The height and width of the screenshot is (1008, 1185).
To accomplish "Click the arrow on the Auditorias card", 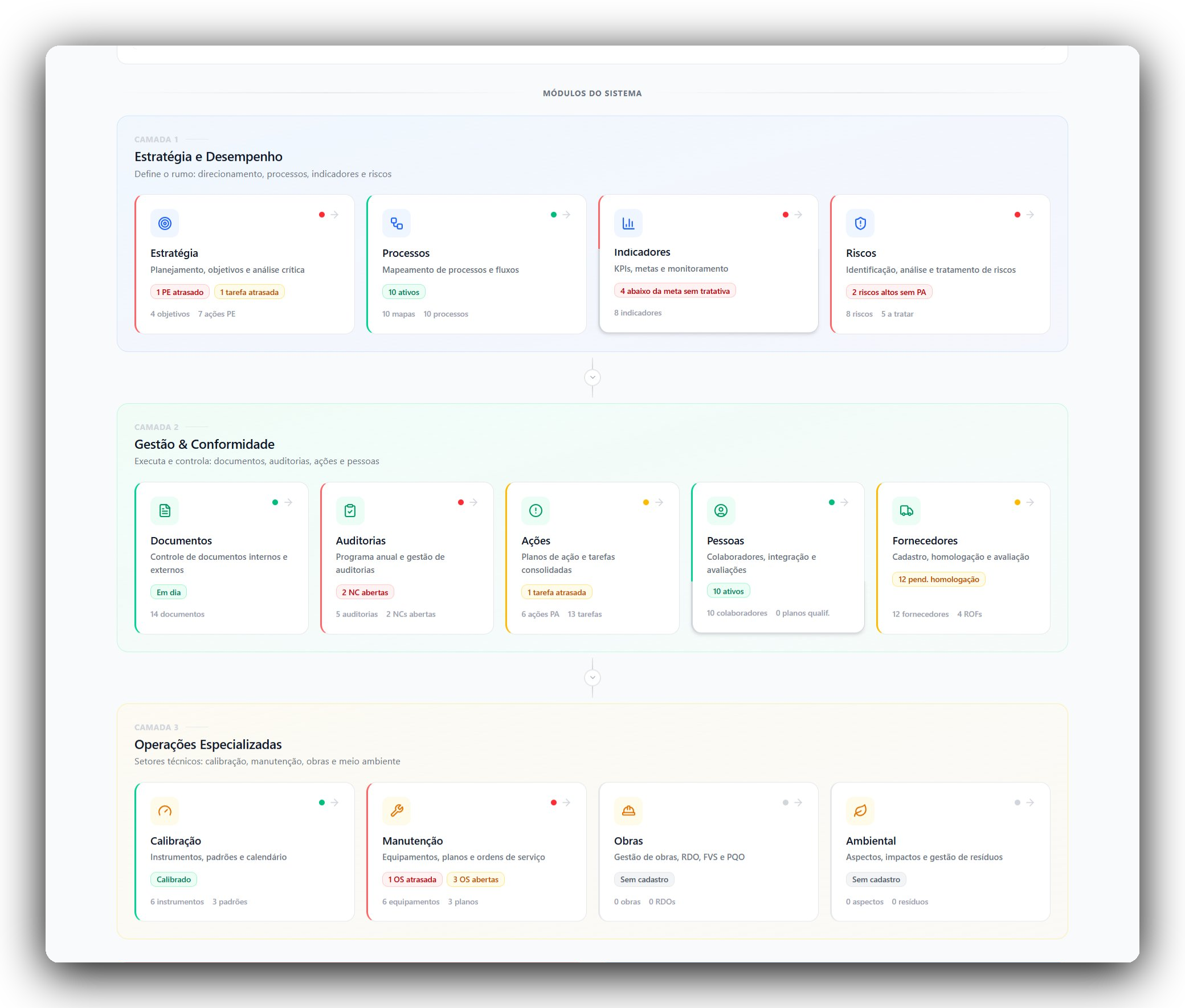I will pos(474,502).
